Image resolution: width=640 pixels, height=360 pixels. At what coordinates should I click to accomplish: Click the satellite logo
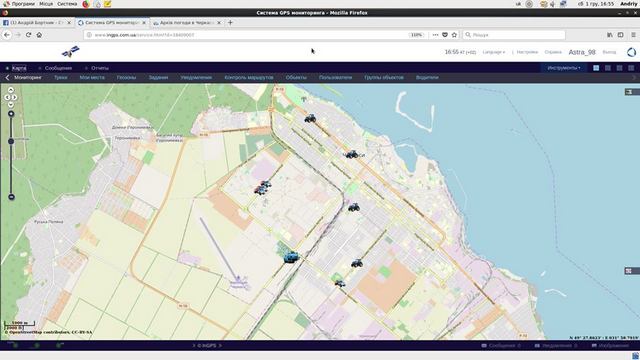point(71,52)
